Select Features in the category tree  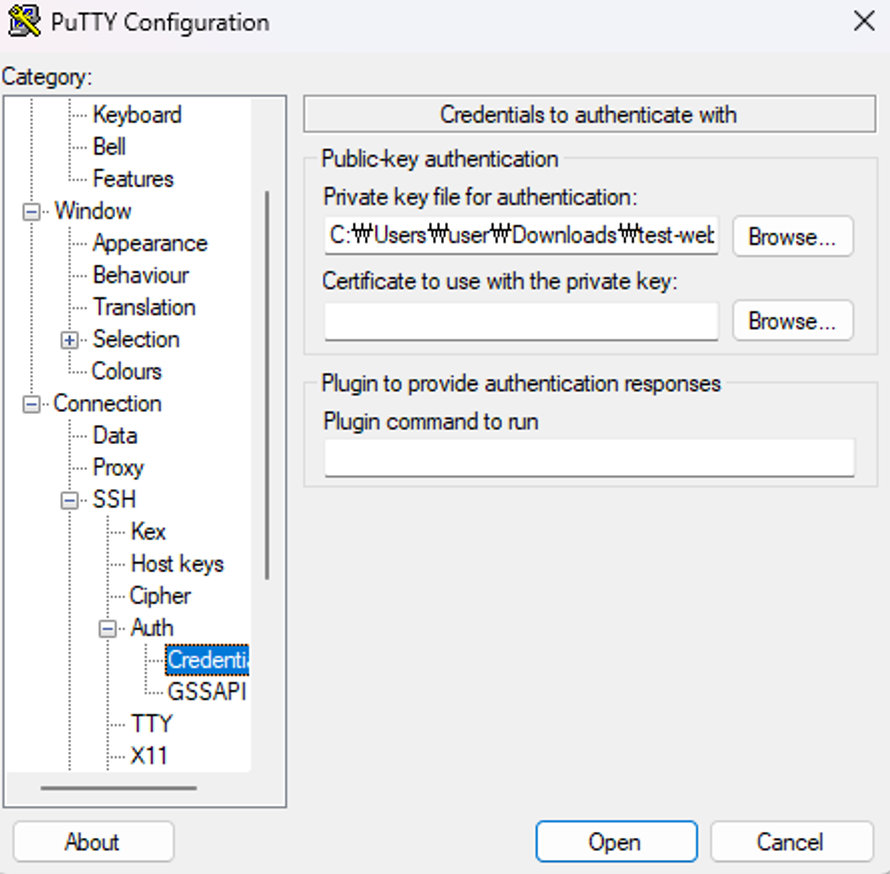pos(133,179)
